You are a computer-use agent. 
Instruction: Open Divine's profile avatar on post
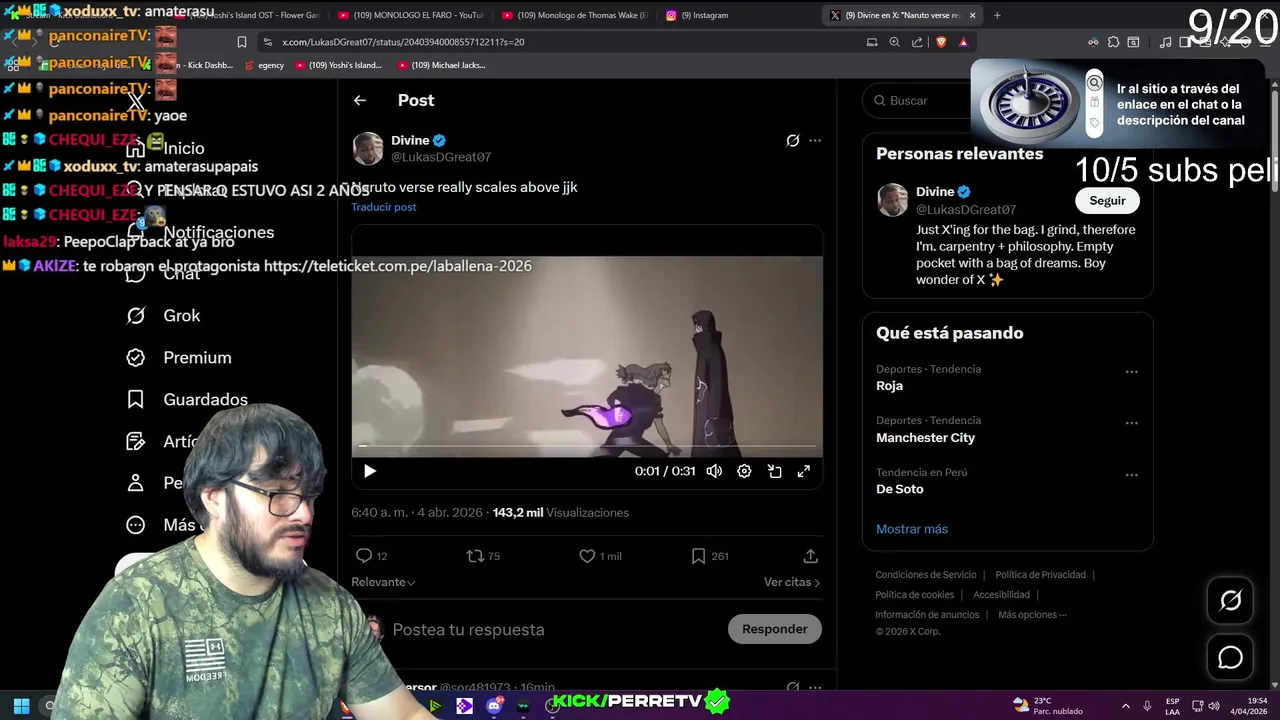[x=368, y=148]
